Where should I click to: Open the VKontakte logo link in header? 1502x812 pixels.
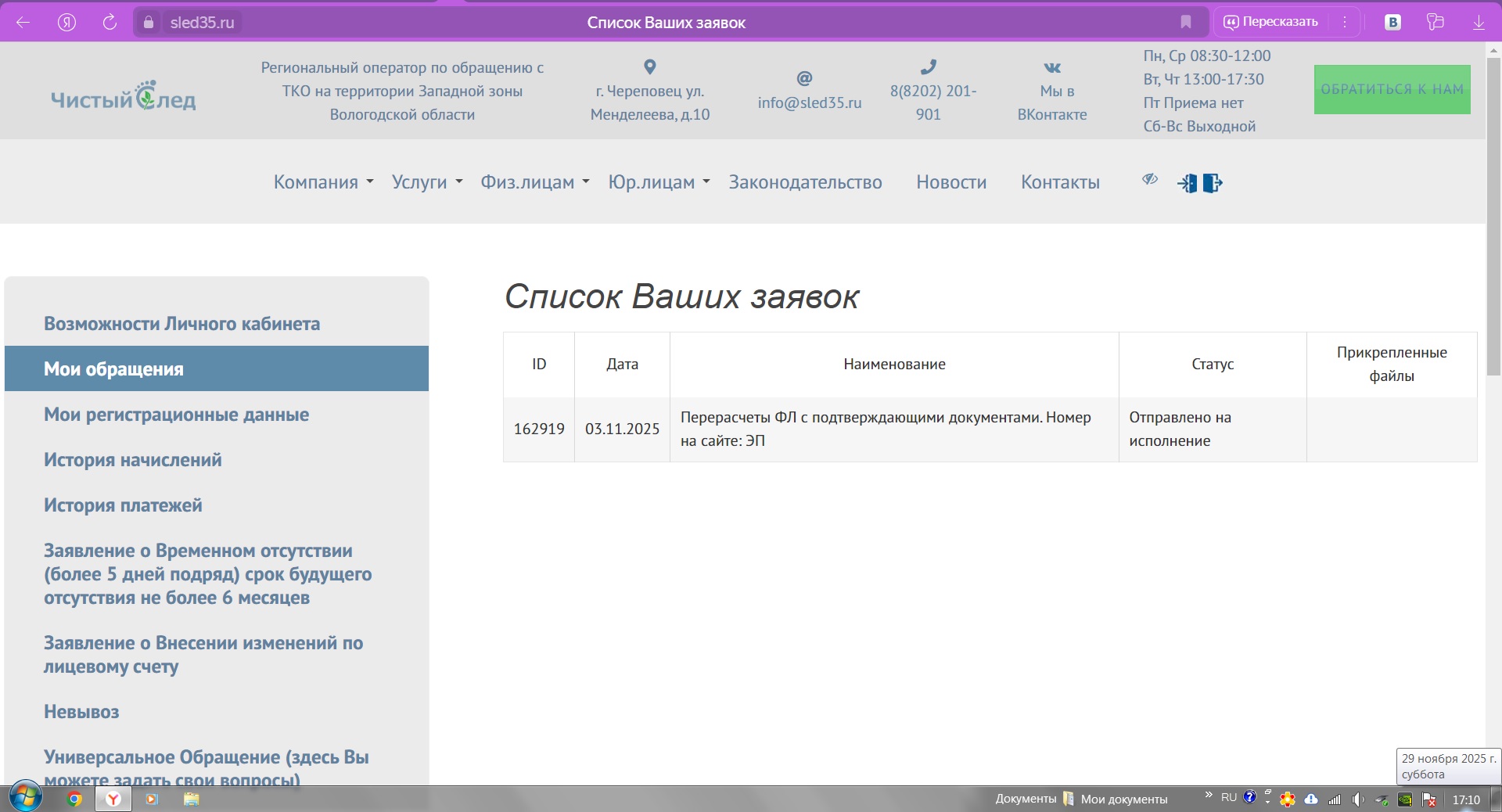1052,68
